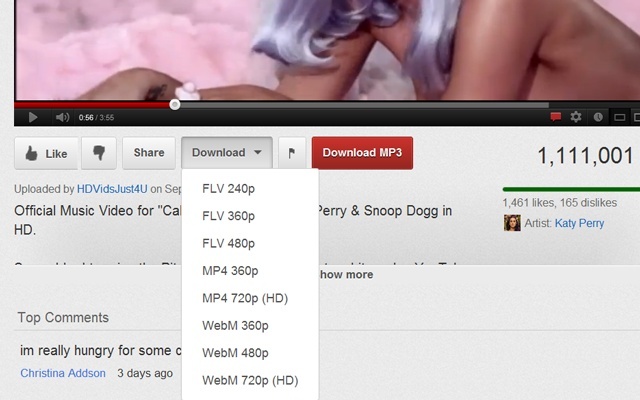The height and width of the screenshot is (400, 640).
Task: Dislike the video with the thumbs down button
Action: 99,153
